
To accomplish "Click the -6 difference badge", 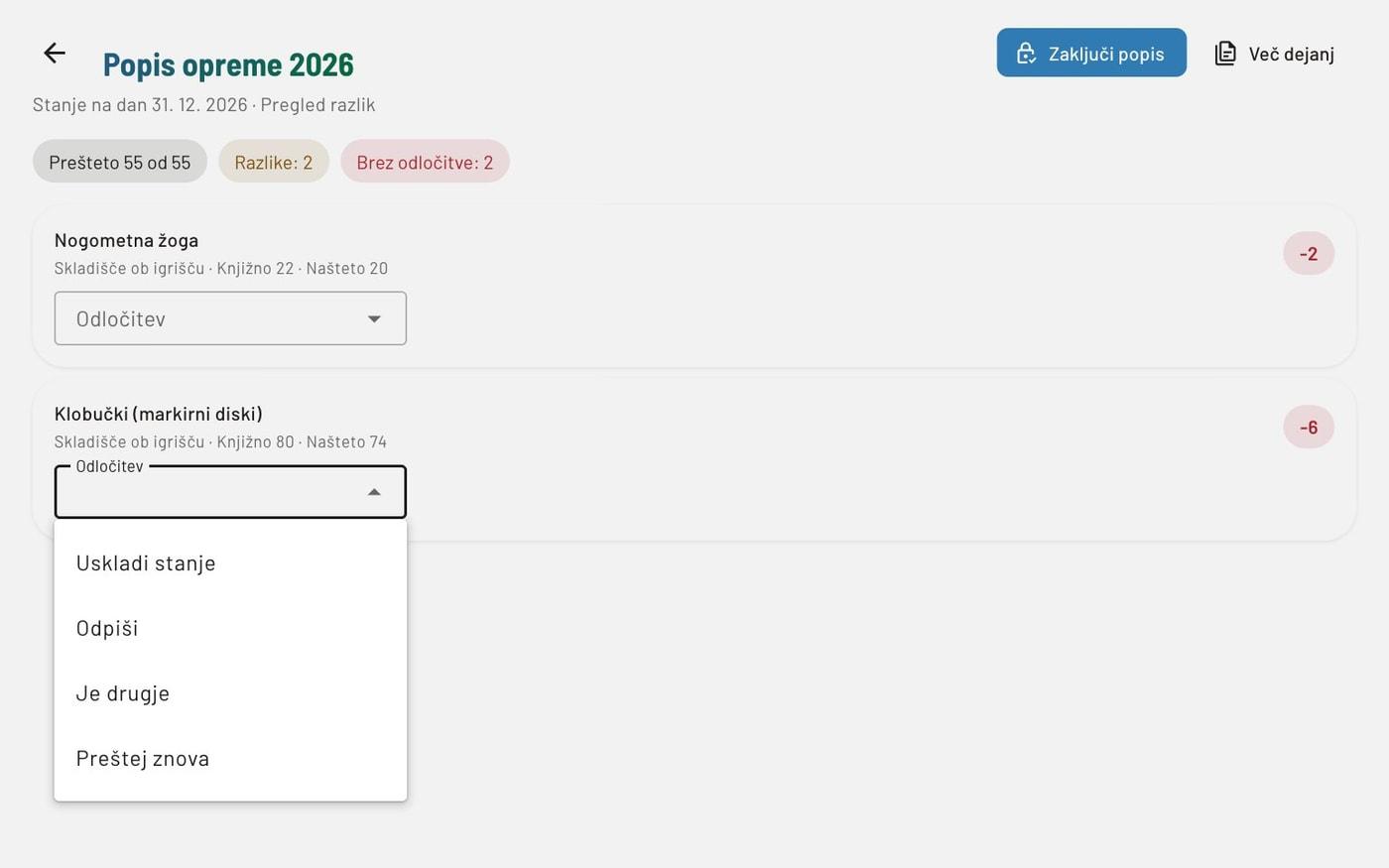I will pyautogui.click(x=1309, y=428).
